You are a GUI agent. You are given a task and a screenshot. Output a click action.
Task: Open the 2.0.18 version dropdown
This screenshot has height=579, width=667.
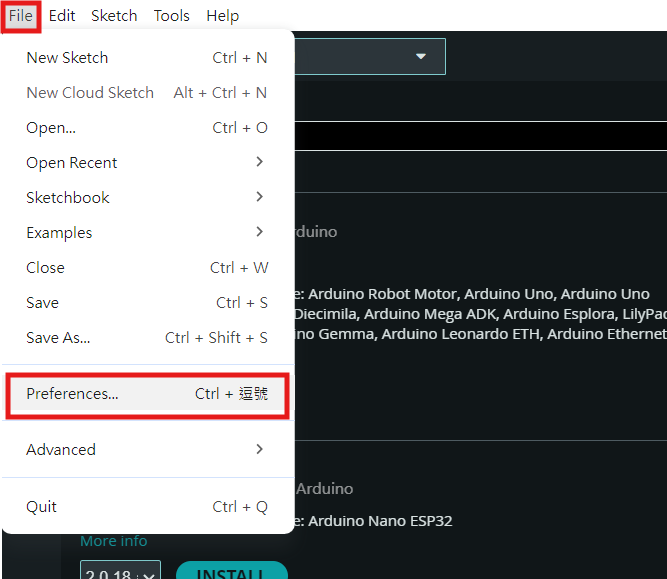tap(120, 570)
